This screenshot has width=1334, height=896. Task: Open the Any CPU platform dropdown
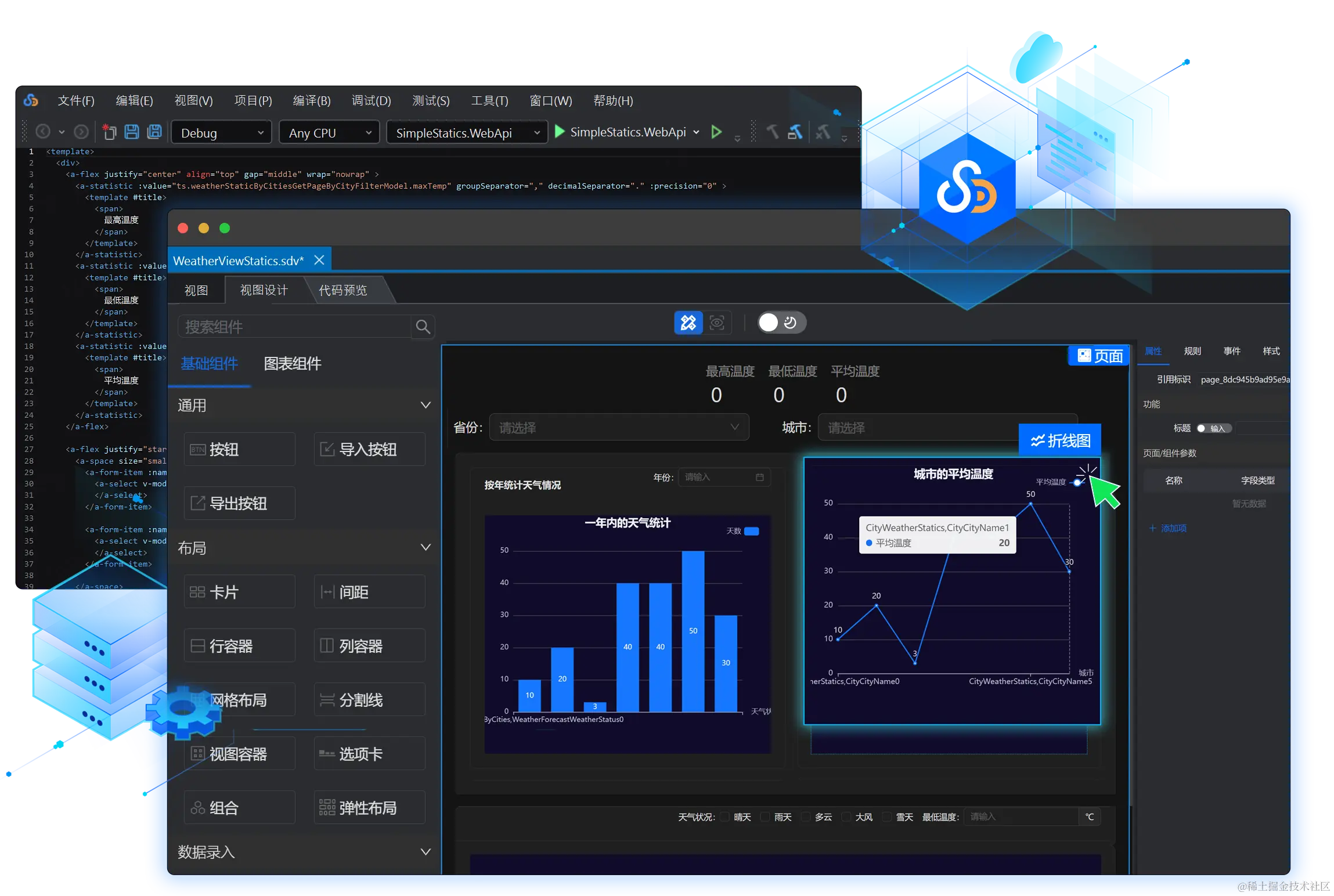click(329, 133)
